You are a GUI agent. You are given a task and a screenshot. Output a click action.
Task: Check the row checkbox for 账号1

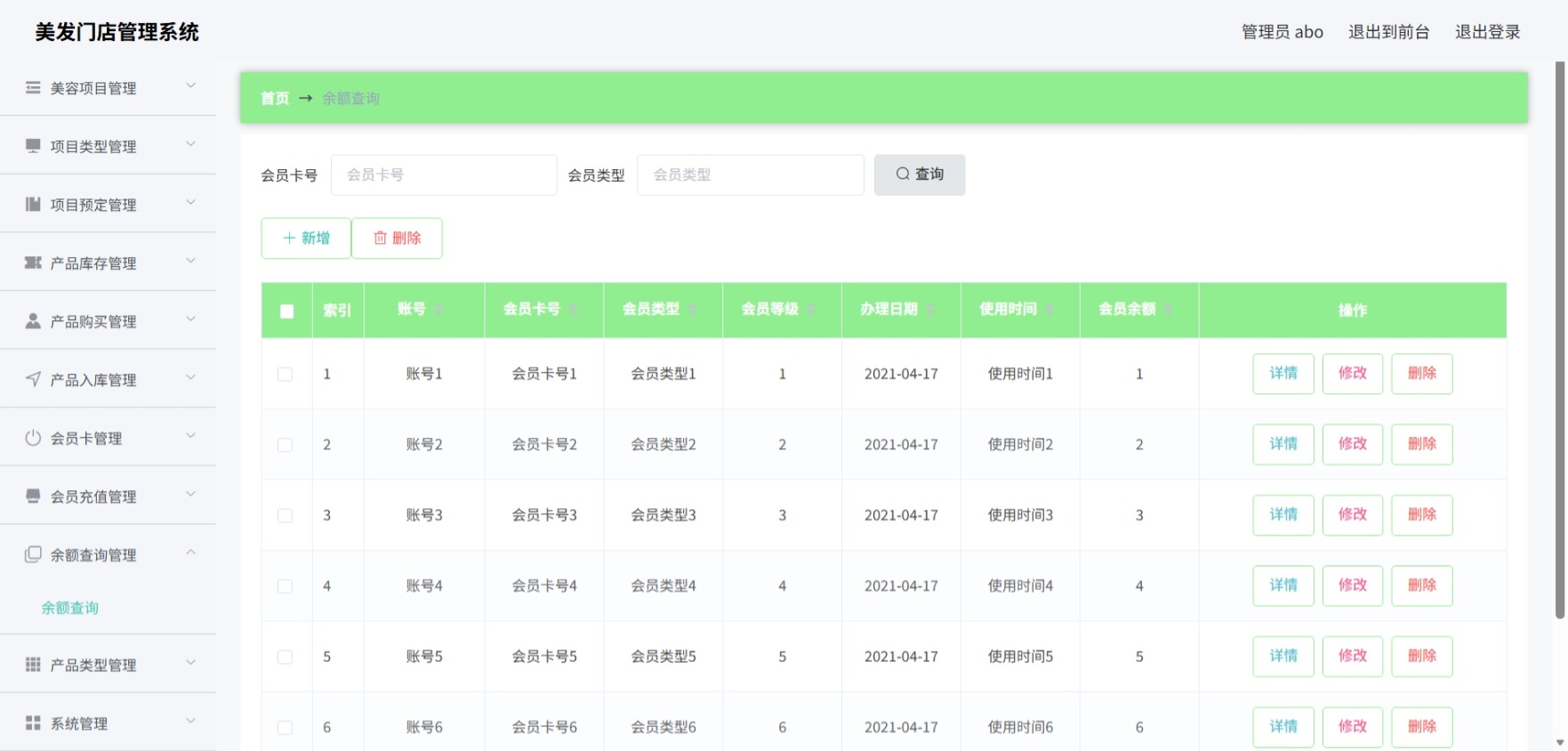pos(285,375)
